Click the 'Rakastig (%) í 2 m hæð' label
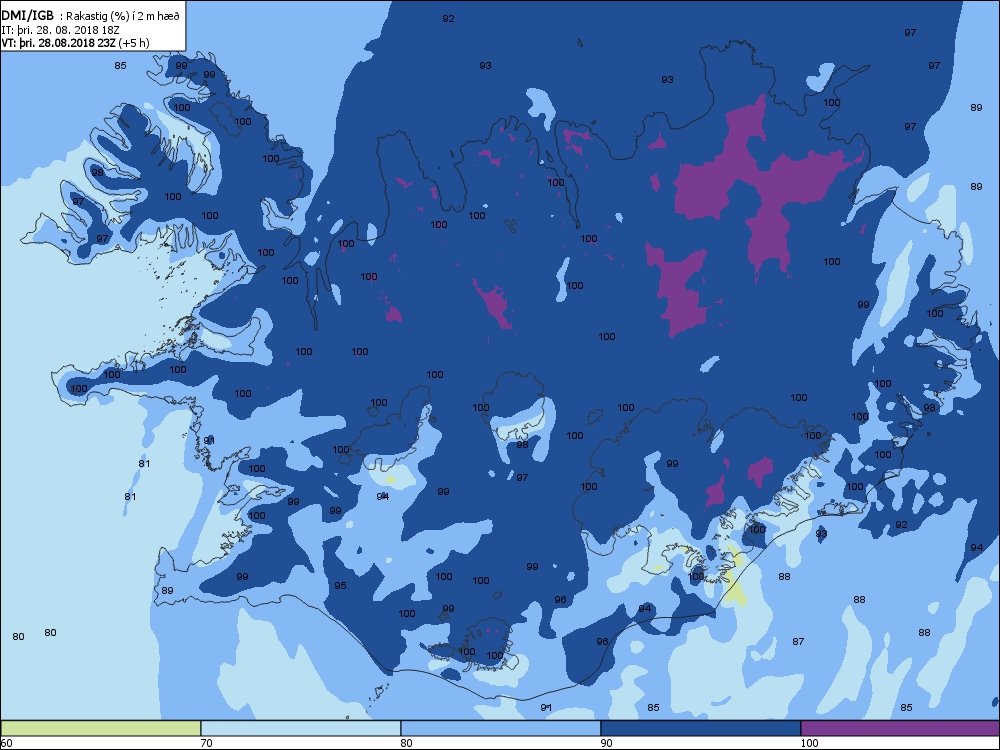The height and width of the screenshot is (750, 1000). point(123,17)
